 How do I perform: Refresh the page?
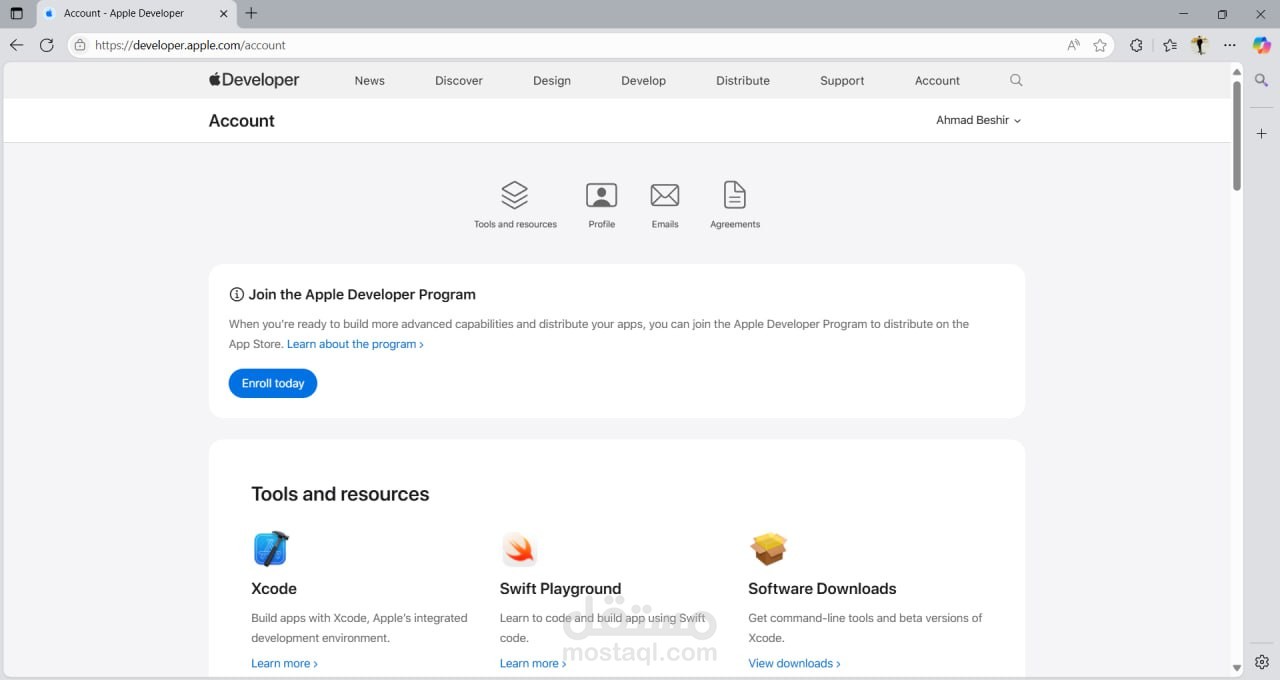click(46, 45)
